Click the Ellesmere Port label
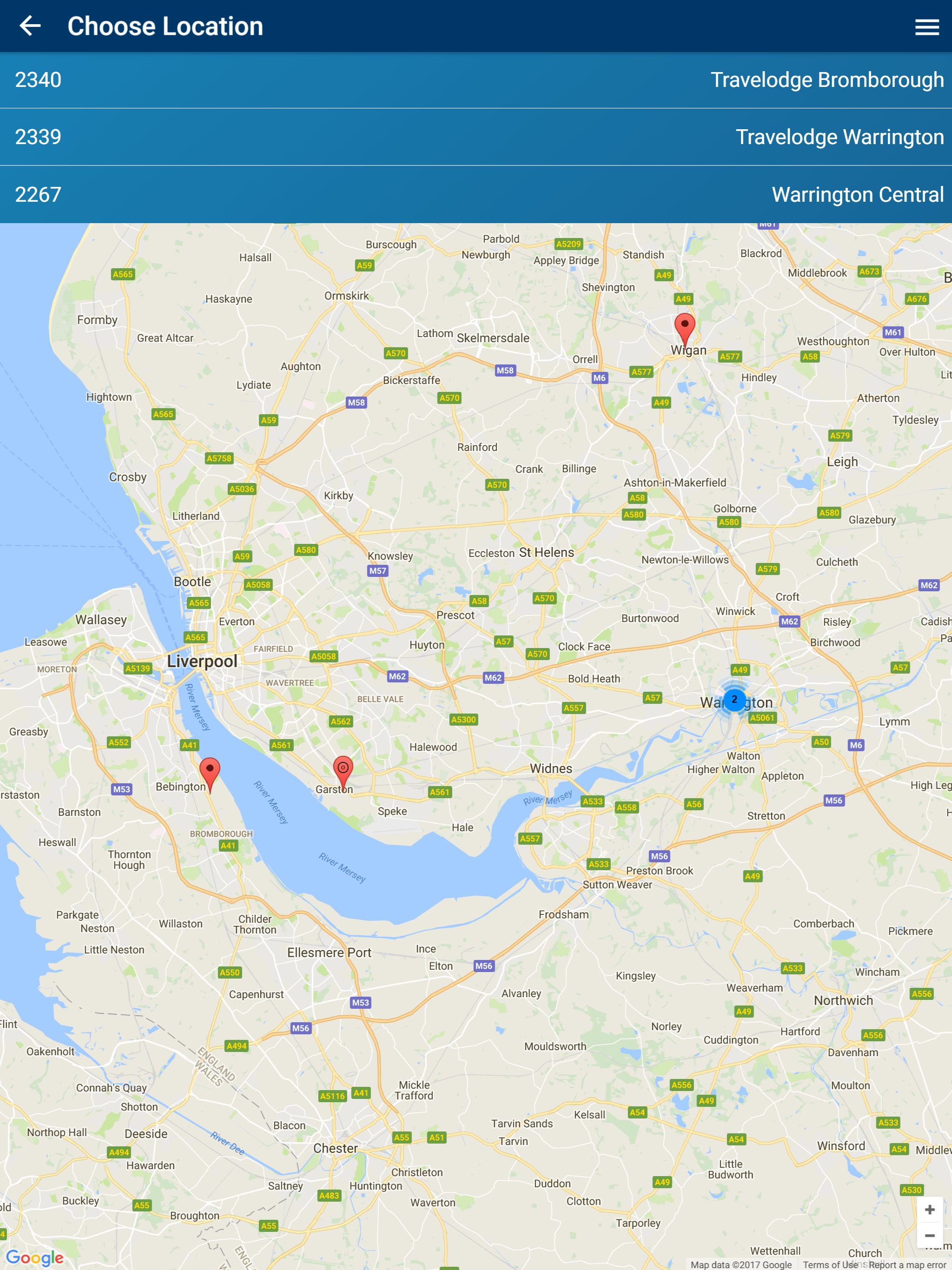Viewport: 952px width, 1270px height. point(329,952)
